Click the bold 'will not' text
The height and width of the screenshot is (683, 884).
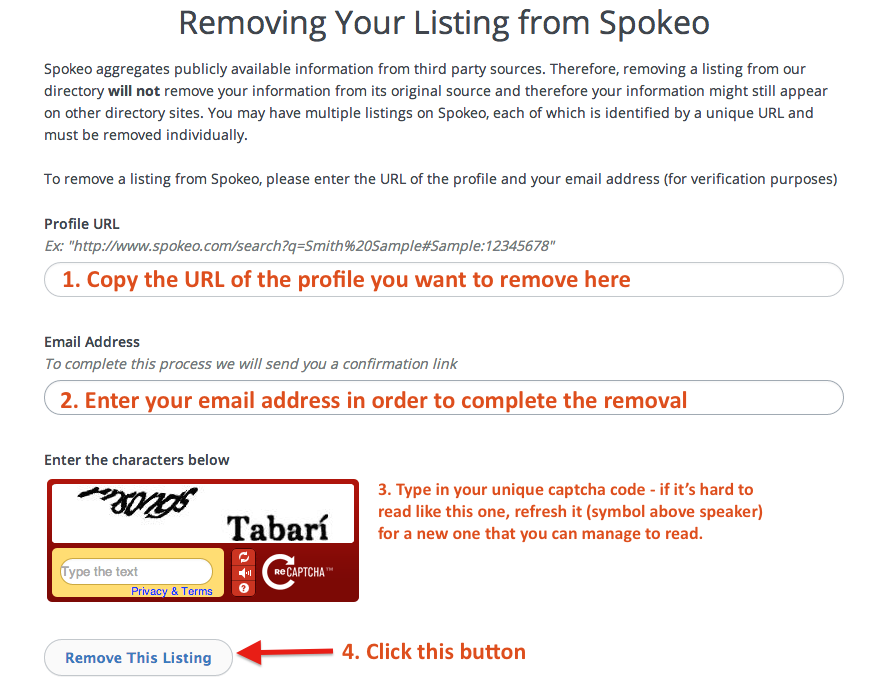[x=134, y=91]
